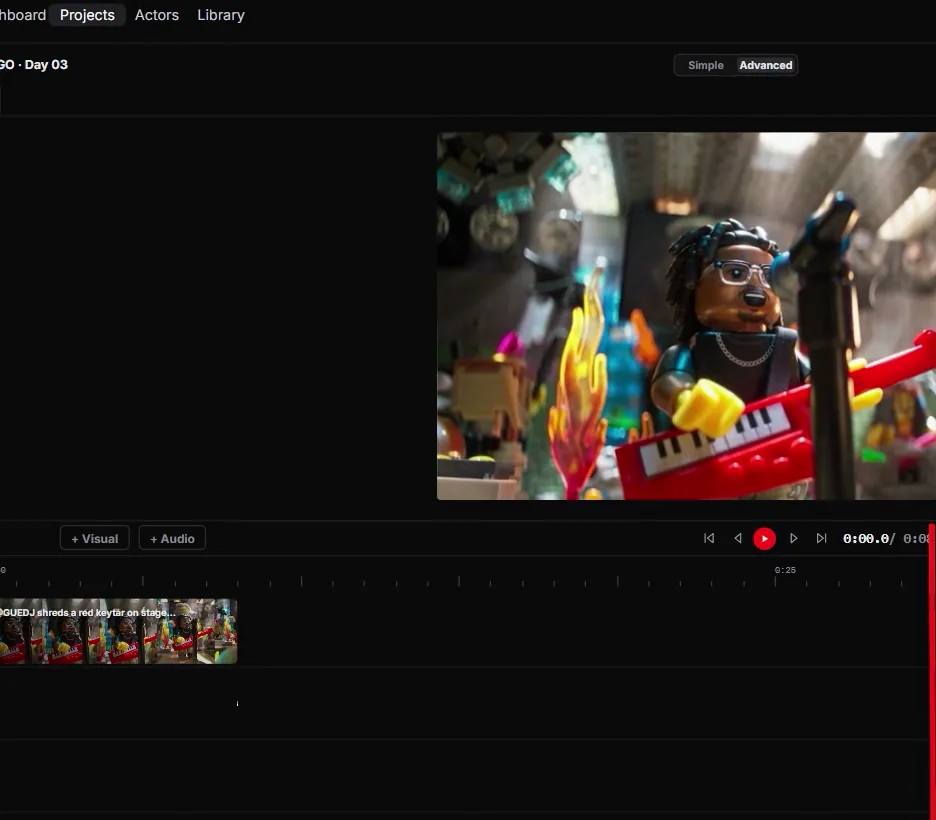
Task: Click the 0:25 timeline ruler mark
Action: pyautogui.click(x=785, y=571)
